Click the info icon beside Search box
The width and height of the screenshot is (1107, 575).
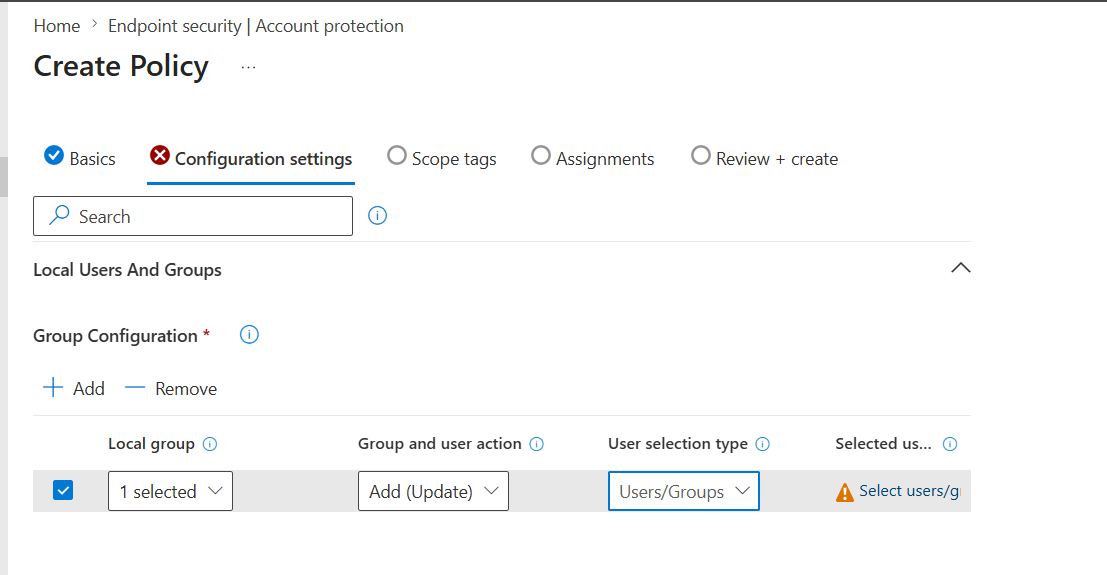click(377, 215)
